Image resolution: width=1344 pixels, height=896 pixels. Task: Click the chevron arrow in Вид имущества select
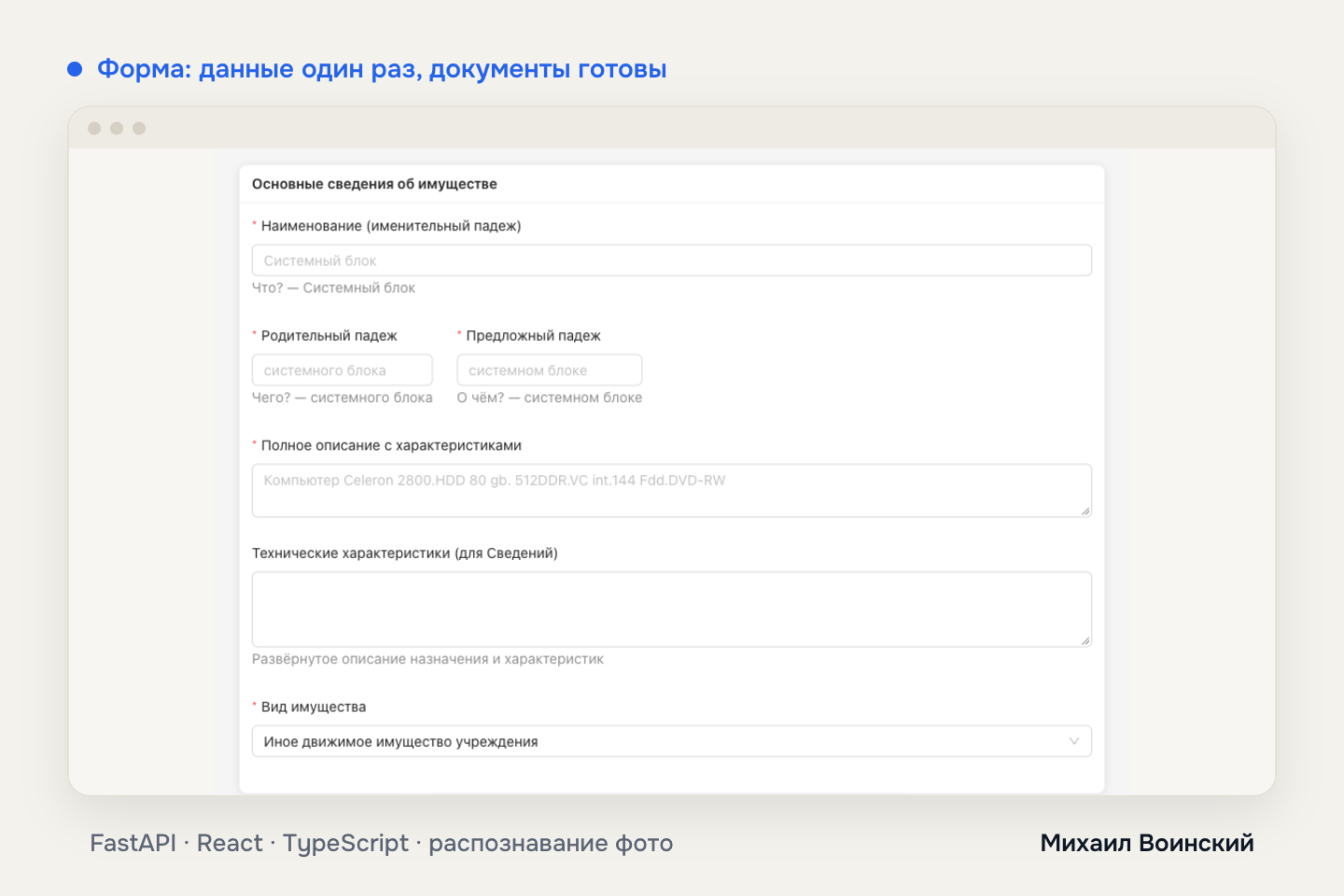pos(1074,742)
